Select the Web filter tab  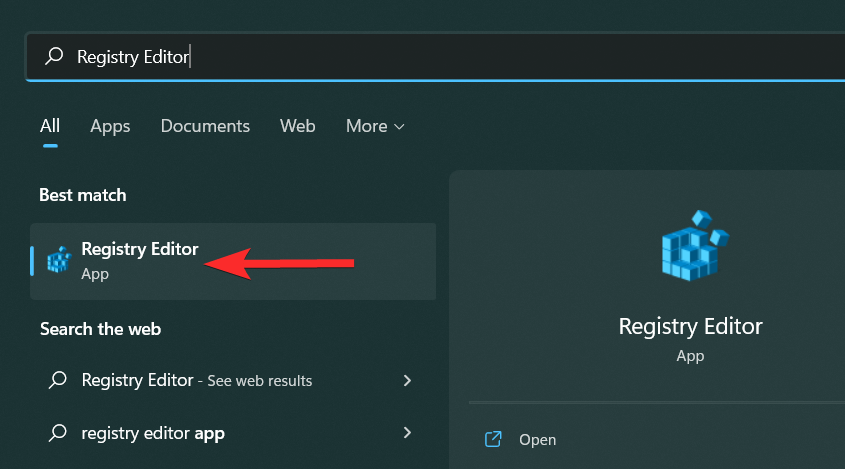point(298,126)
